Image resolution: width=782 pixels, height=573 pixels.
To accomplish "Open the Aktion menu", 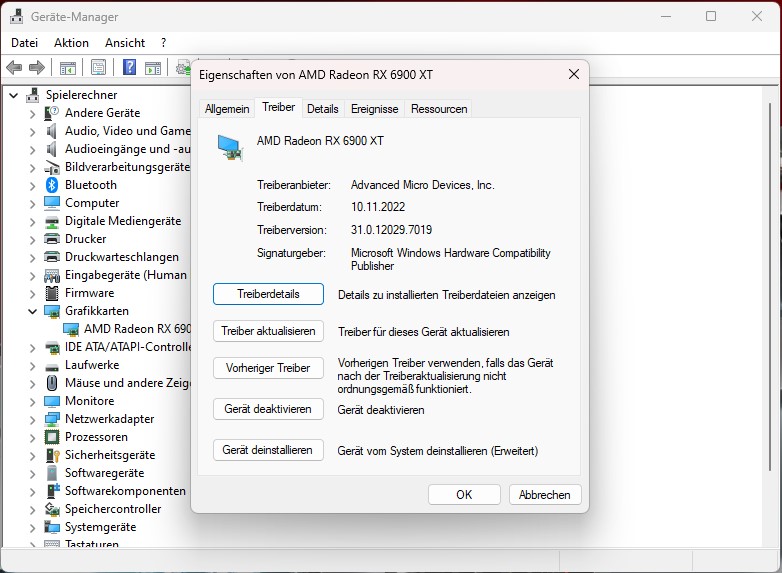I will (x=71, y=43).
